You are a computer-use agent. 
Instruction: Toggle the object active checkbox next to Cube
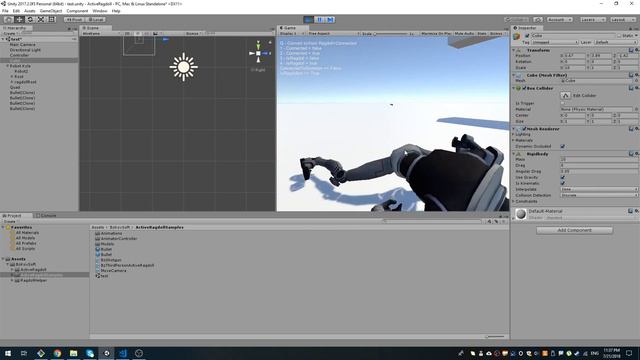527,36
